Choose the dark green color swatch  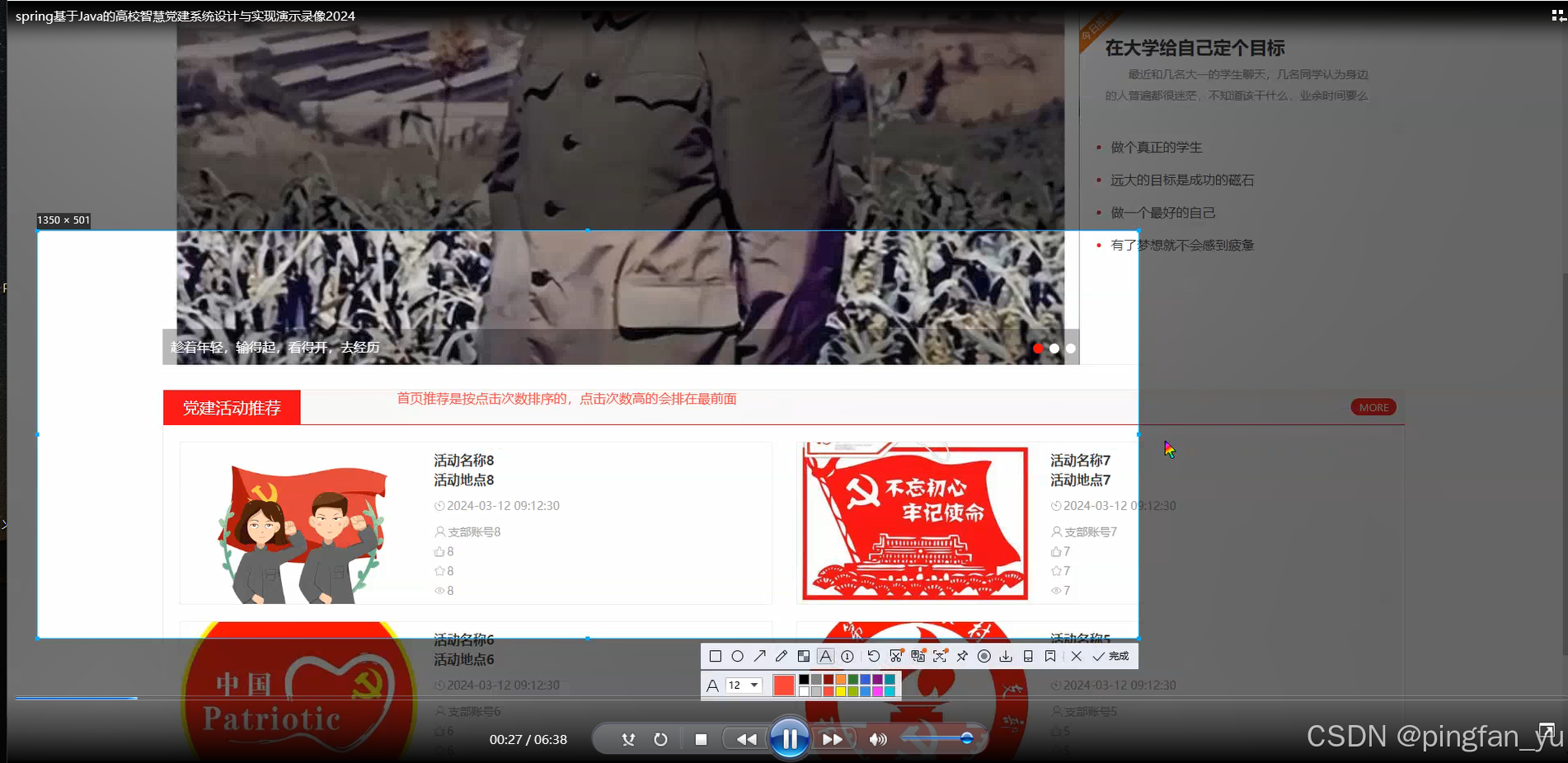(x=853, y=680)
